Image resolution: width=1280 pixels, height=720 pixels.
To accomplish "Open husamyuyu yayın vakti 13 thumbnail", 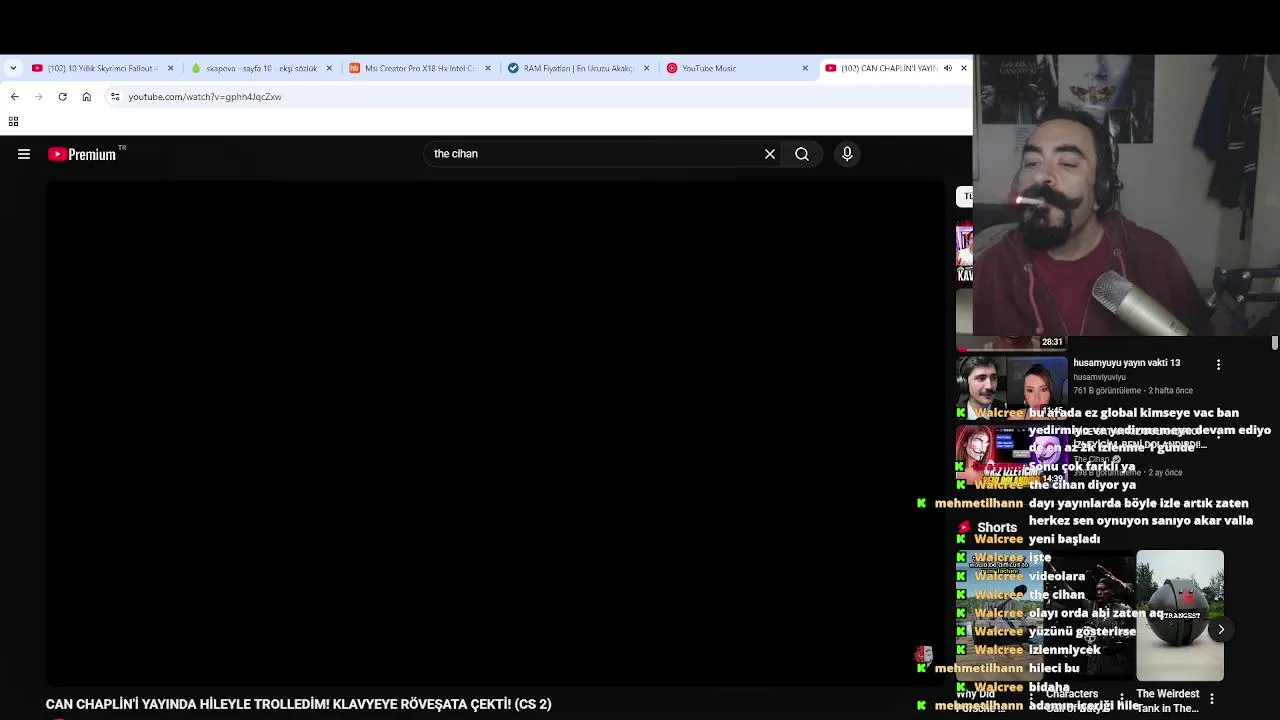I will [1011, 387].
